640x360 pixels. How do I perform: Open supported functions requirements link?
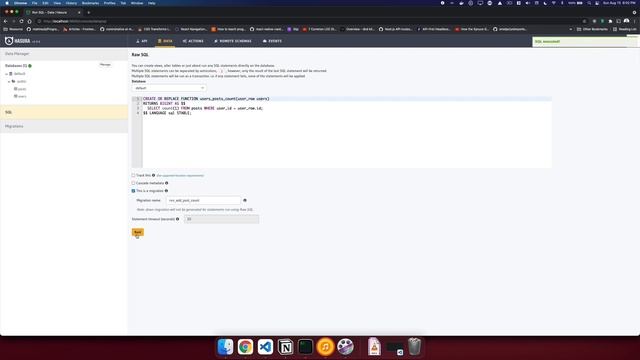coord(180,176)
